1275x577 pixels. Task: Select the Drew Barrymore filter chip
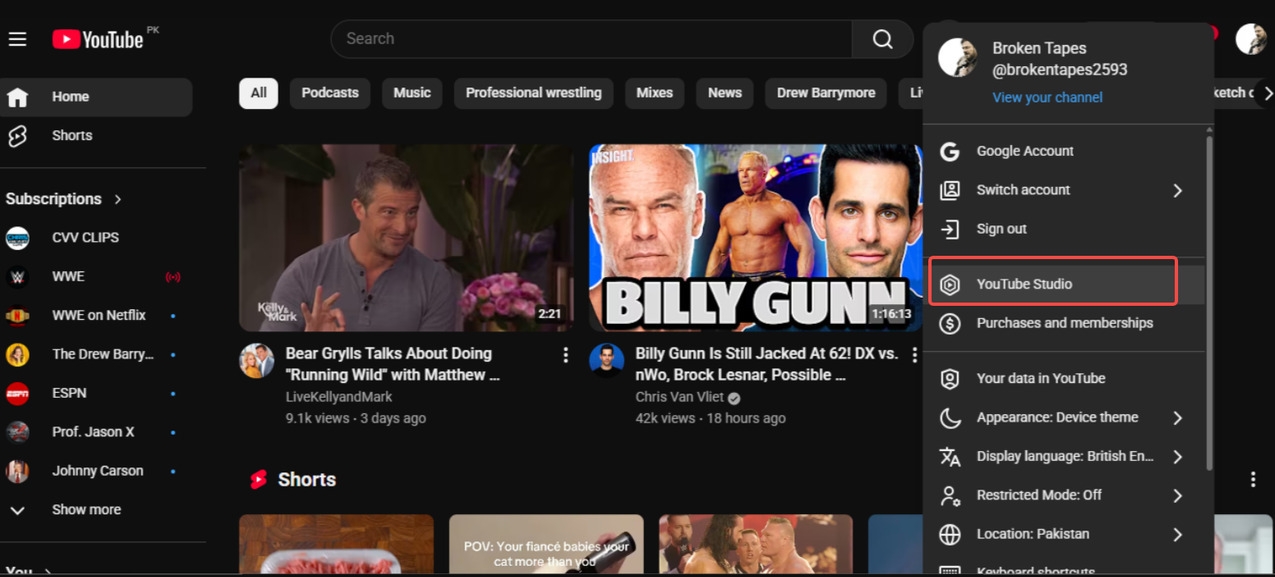[826, 93]
